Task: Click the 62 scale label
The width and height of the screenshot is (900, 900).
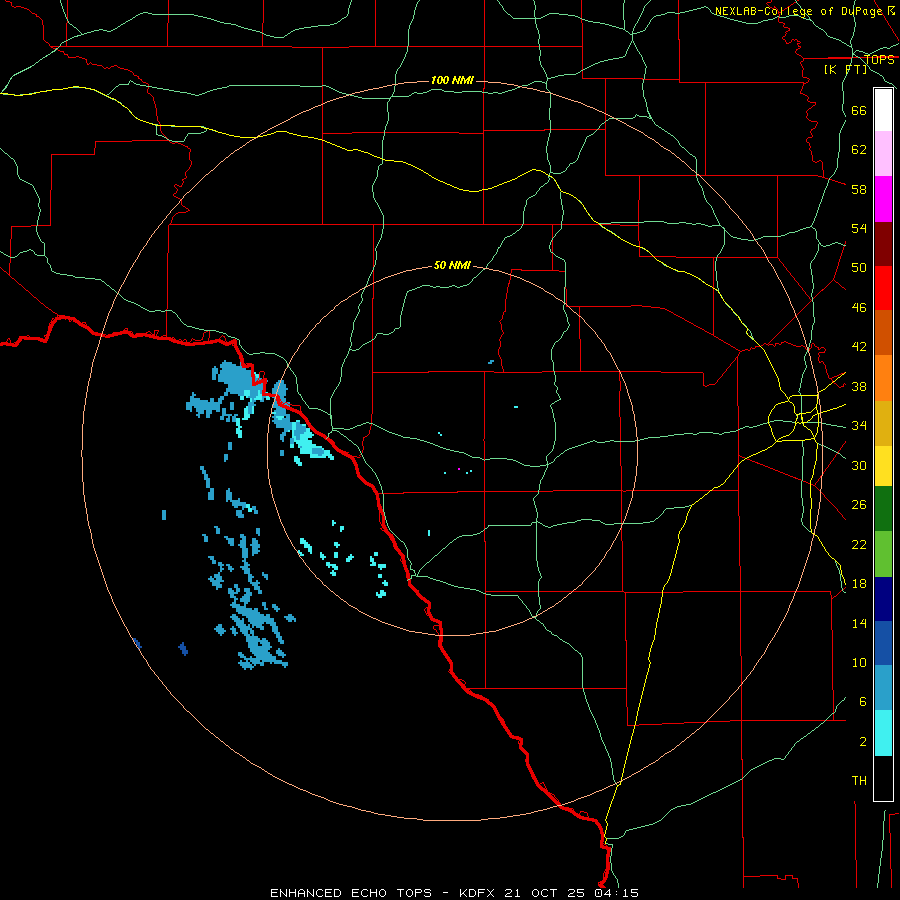Action: (x=859, y=150)
